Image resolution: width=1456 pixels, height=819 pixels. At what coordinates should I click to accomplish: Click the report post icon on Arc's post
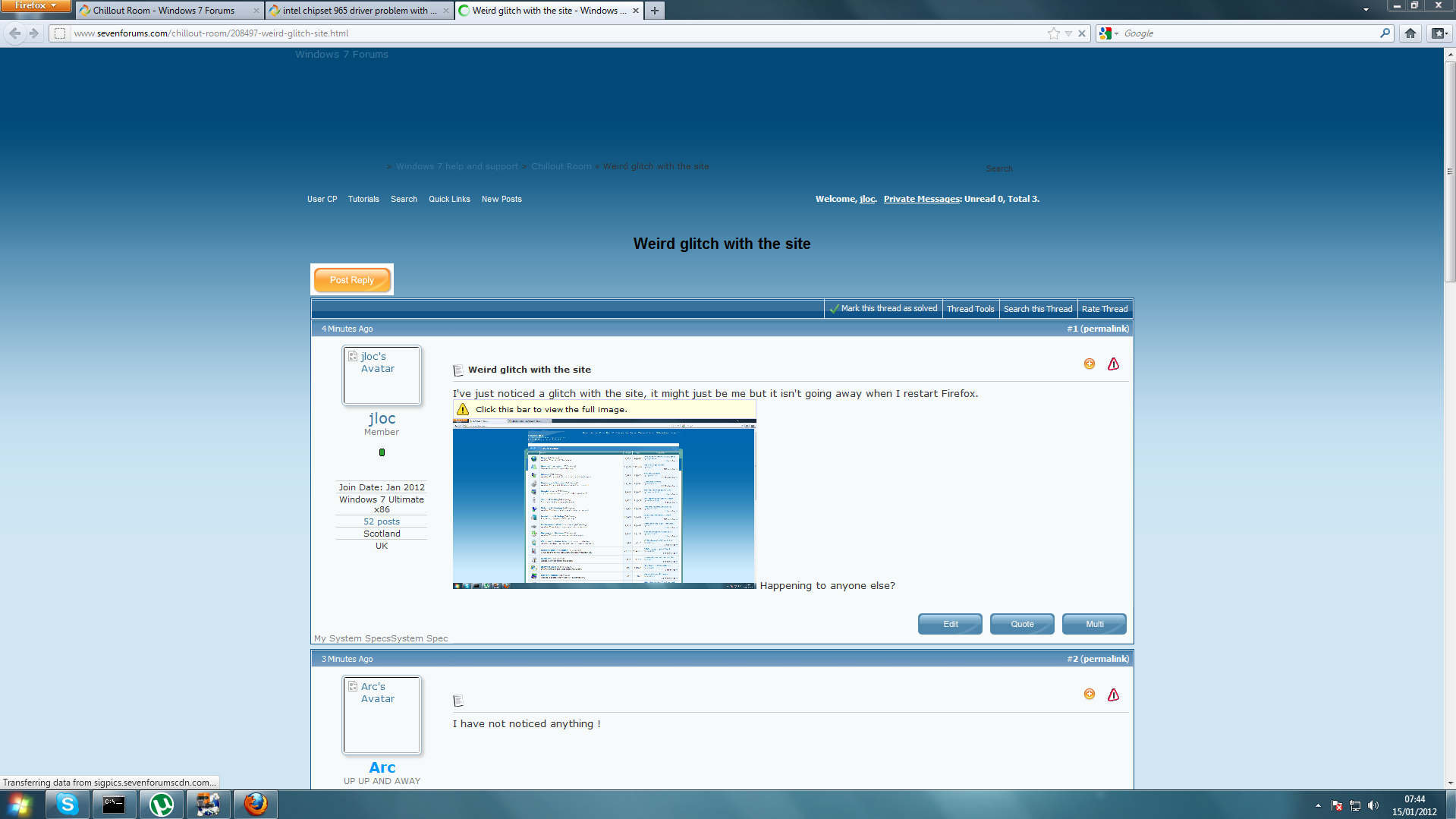coord(1113,695)
